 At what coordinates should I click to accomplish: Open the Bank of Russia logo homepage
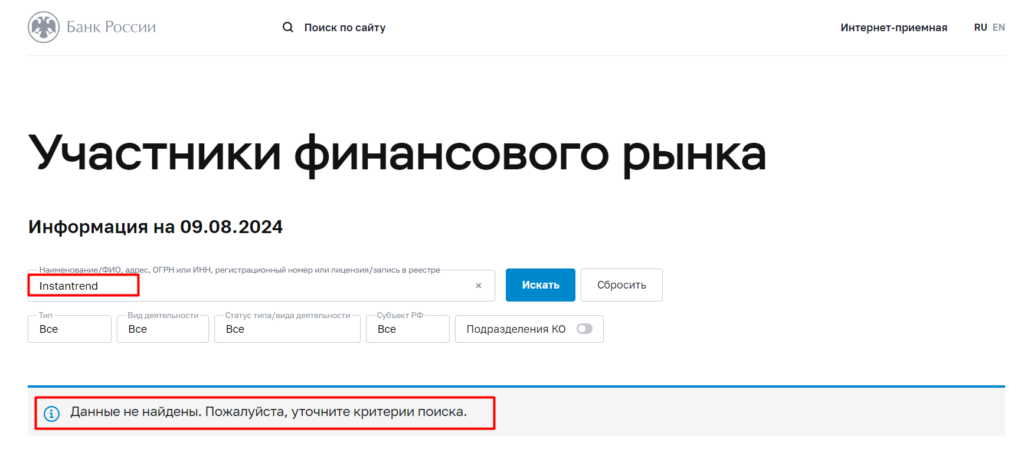(43, 27)
